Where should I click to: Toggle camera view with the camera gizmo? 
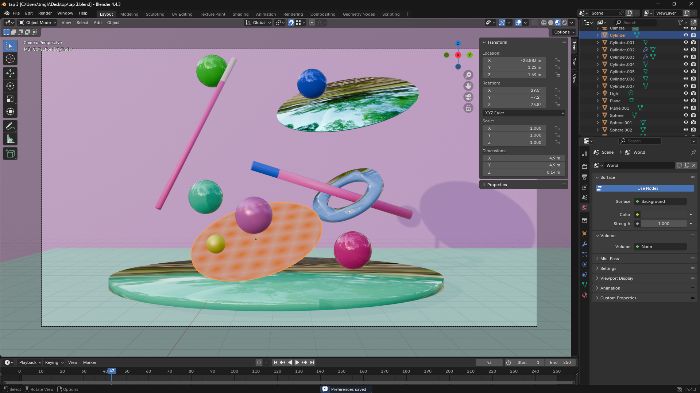(x=468, y=97)
